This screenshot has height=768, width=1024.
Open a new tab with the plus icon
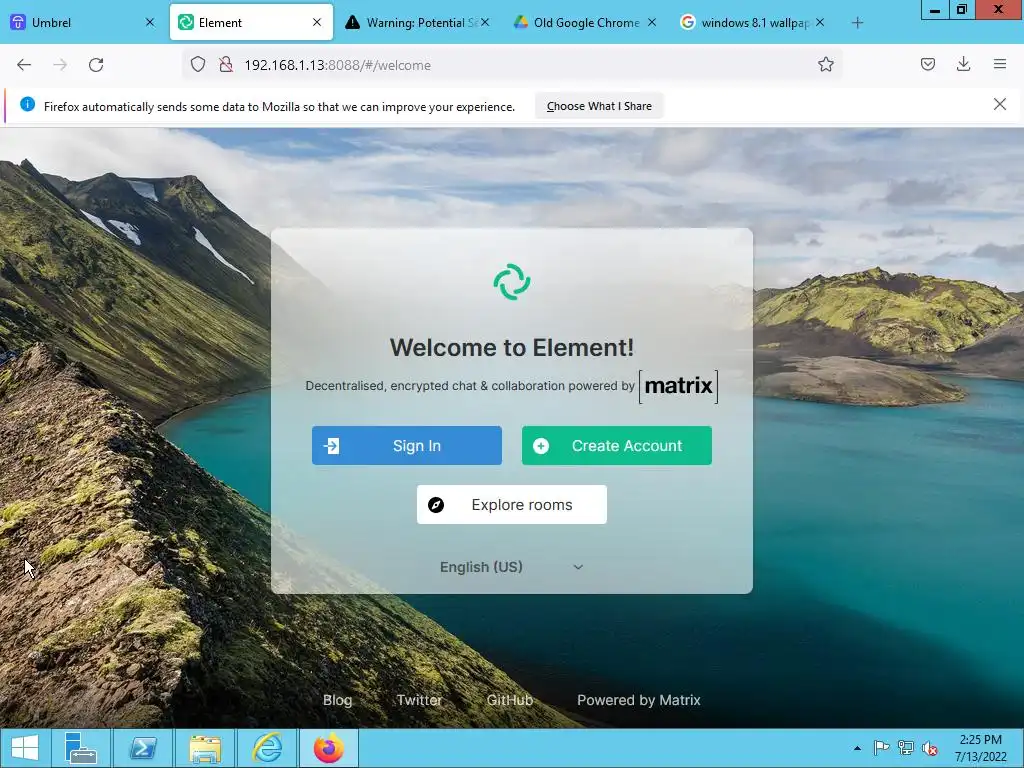pyautogui.click(x=857, y=23)
